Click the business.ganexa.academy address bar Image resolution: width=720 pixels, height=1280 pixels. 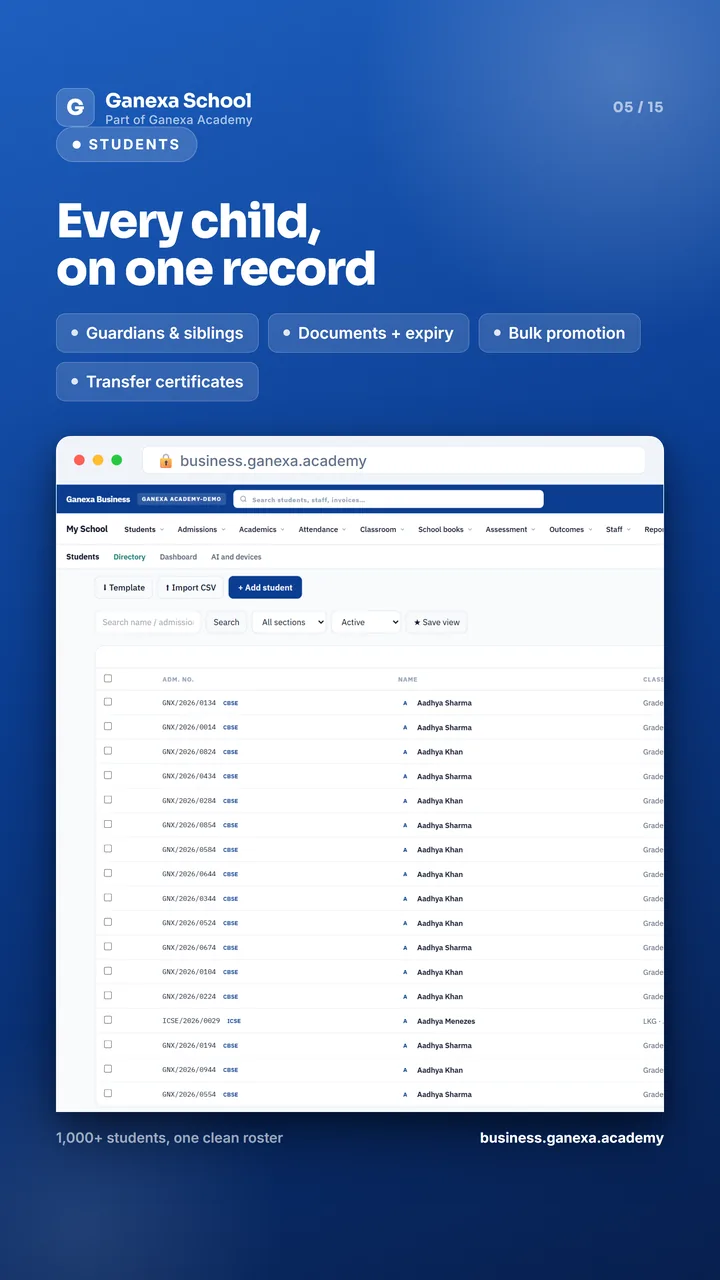tap(393, 461)
